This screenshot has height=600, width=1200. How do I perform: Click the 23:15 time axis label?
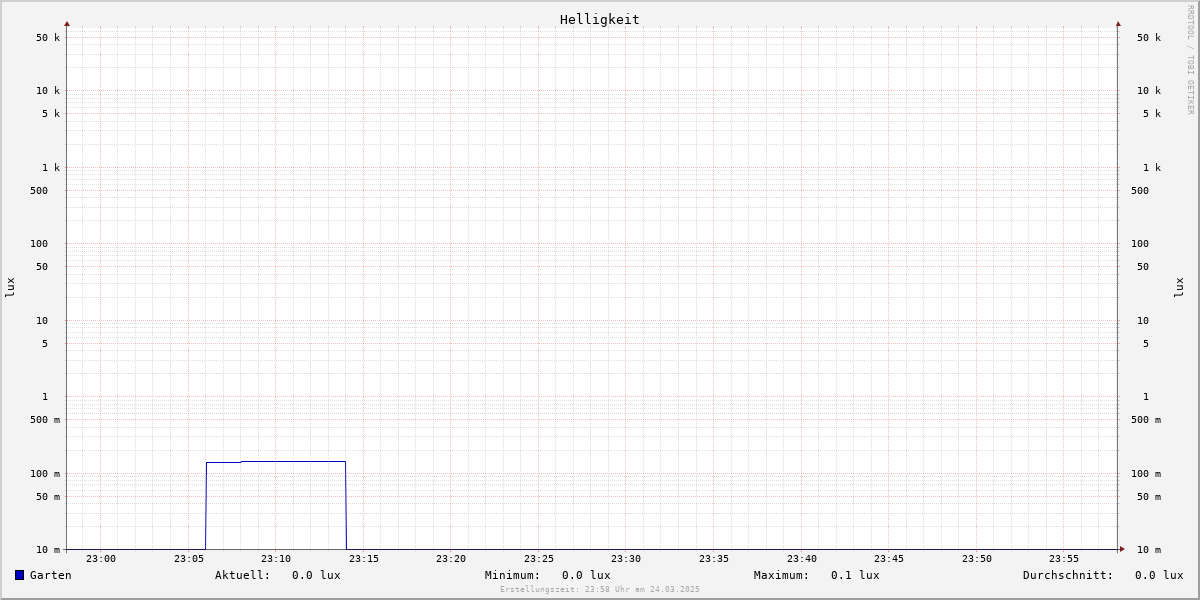point(364,559)
